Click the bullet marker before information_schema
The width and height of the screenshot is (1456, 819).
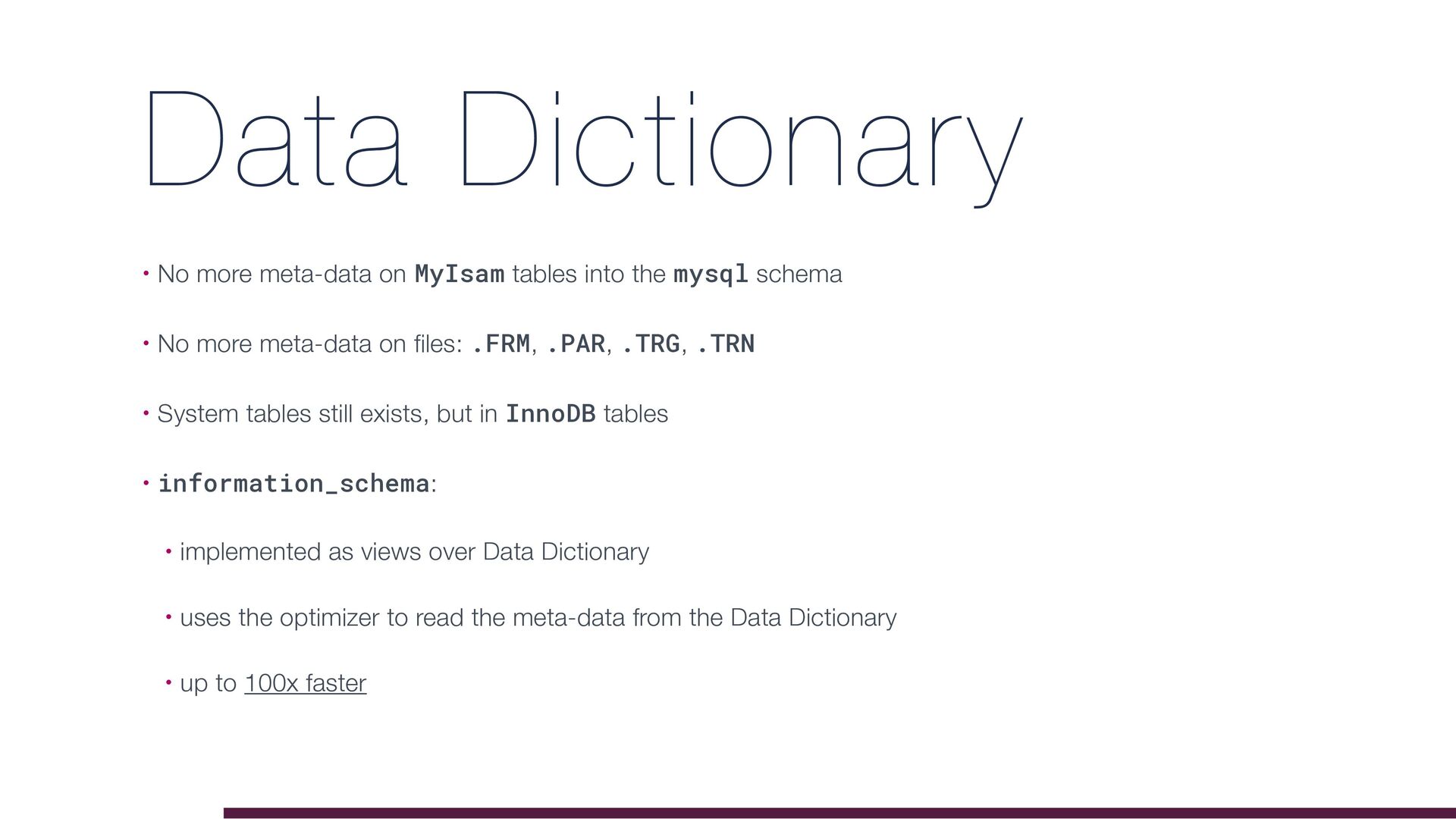click(x=146, y=483)
